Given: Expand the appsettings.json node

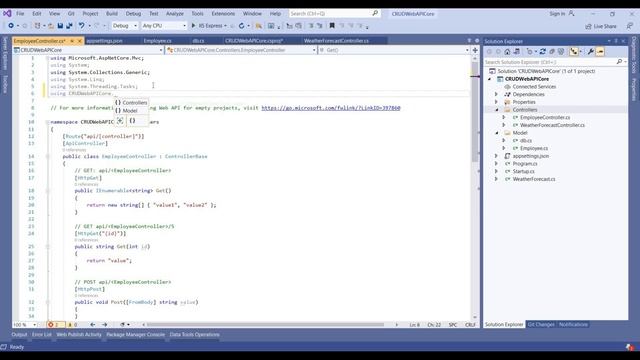Looking at the screenshot, I should coord(497,156).
